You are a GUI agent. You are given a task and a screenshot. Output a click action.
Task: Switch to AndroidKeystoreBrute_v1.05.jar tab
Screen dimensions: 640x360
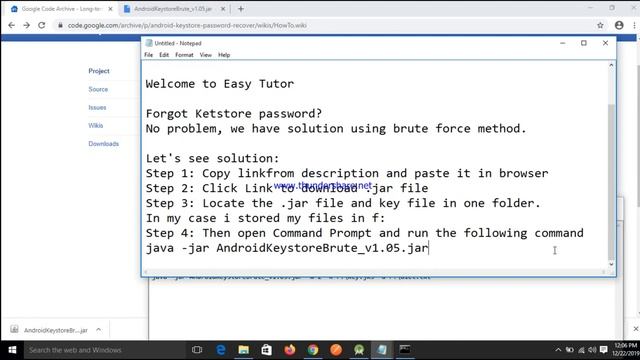(173, 9)
